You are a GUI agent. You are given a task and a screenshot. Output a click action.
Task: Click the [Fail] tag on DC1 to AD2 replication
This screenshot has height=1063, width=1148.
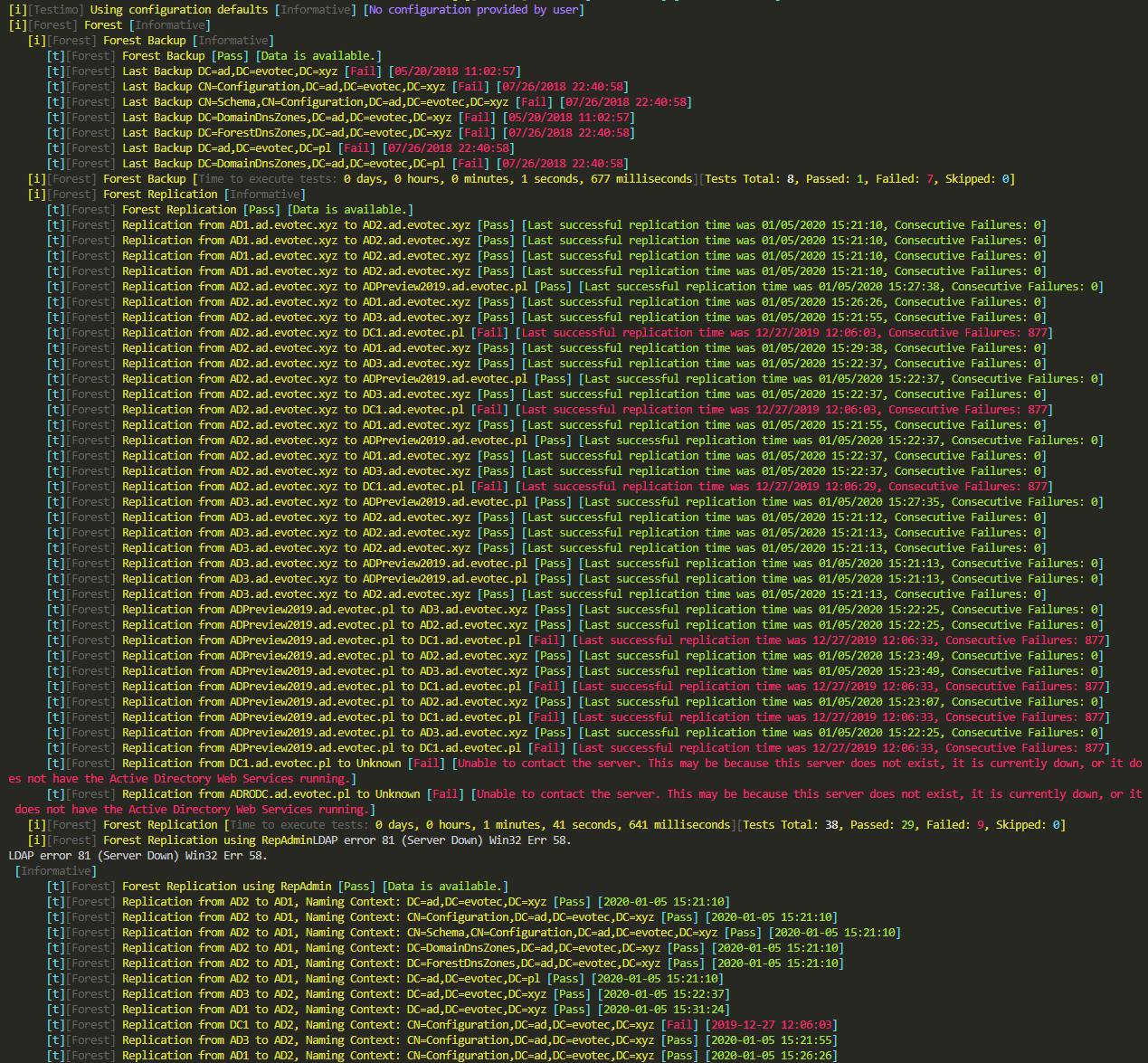pyautogui.click(x=678, y=1025)
